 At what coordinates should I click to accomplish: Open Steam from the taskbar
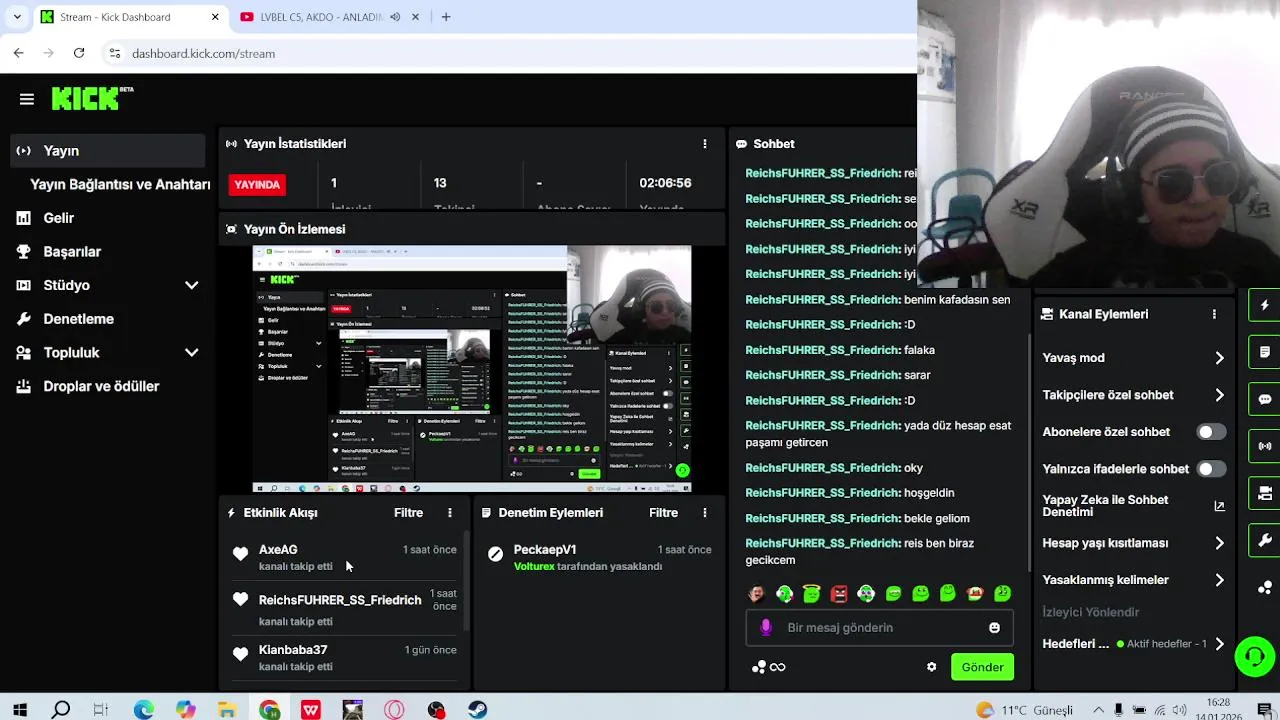[478, 710]
